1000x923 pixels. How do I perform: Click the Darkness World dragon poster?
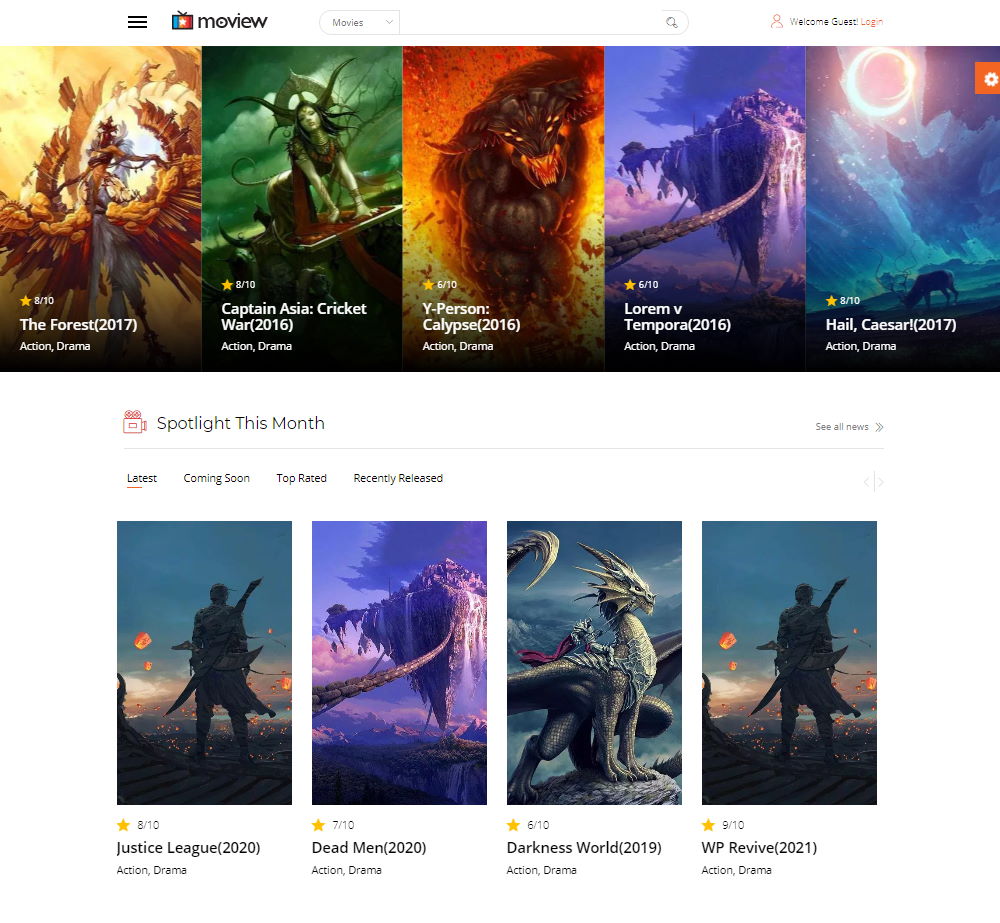point(594,663)
